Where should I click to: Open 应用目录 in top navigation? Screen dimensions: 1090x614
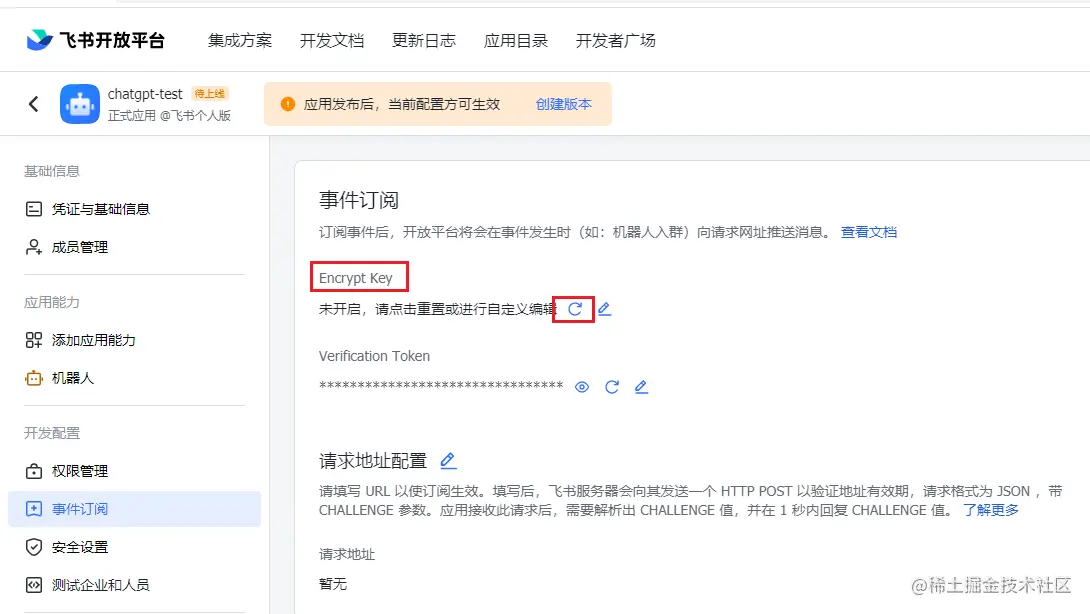point(515,40)
